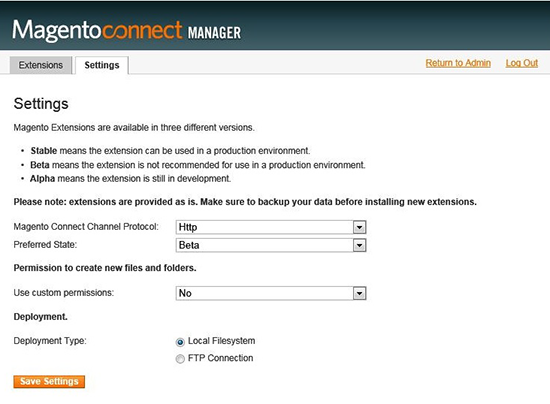
Task: Click the Save Settings button
Action: tap(49, 382)
